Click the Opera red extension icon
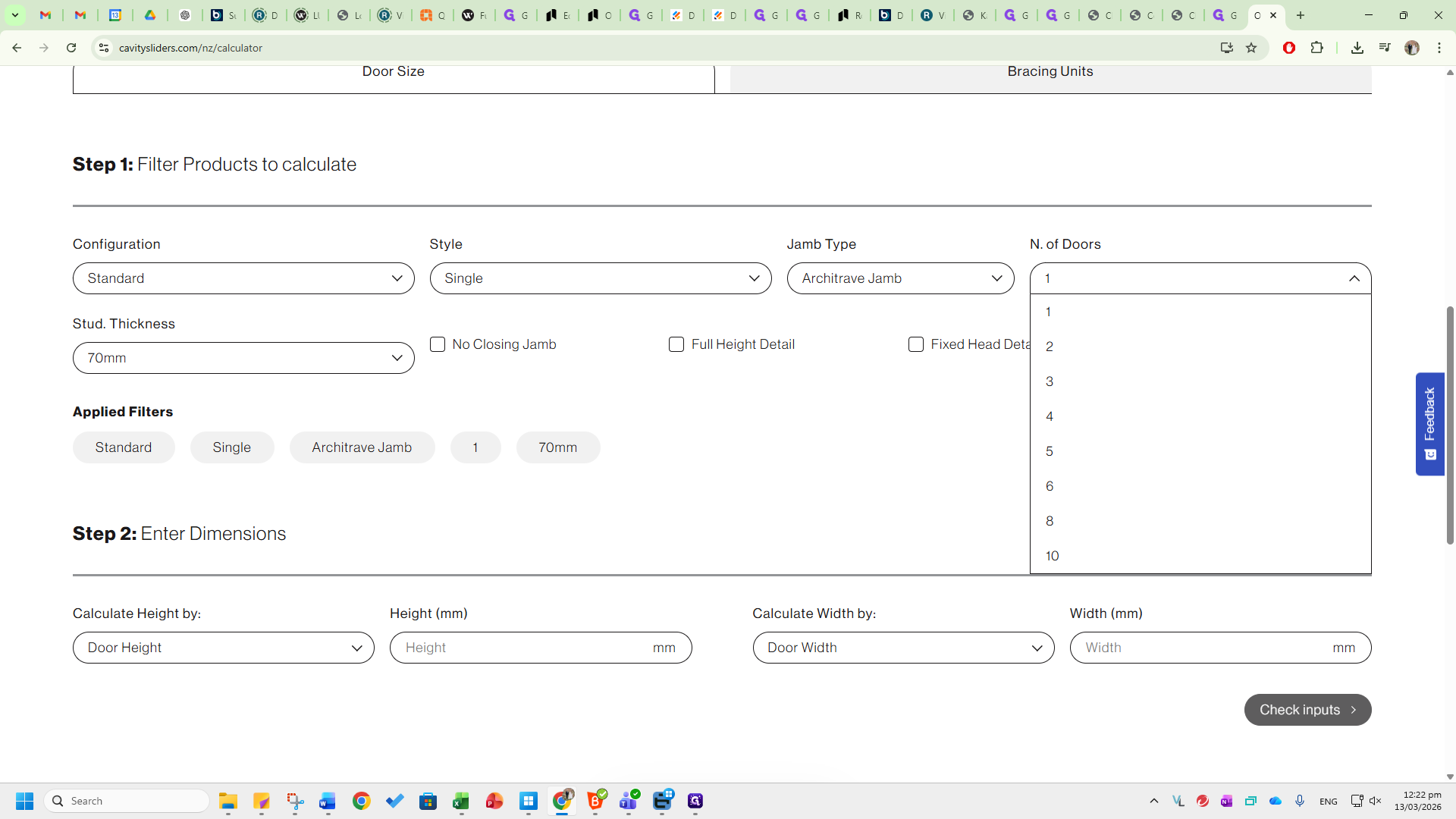 pos(1288,48)
